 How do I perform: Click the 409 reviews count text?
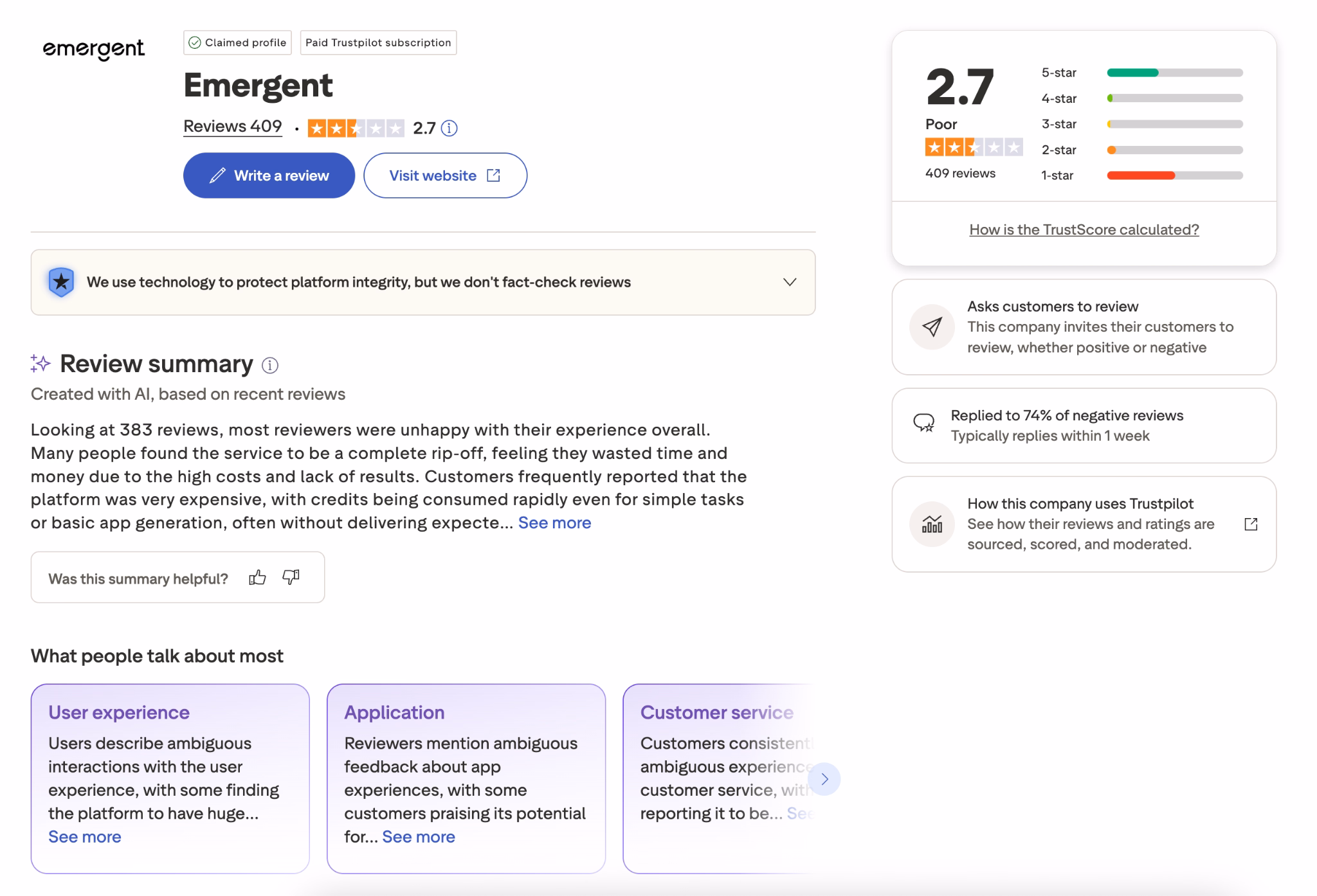click(960, 173)
